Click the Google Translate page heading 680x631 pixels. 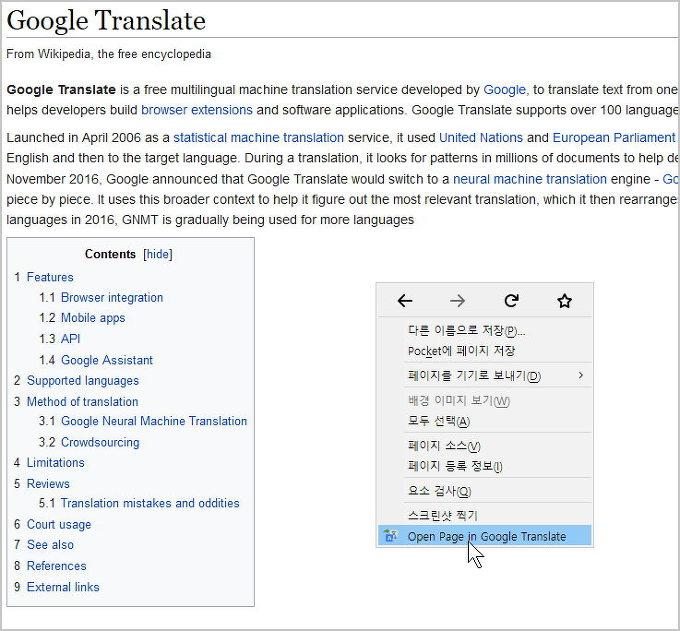pos(106,20)
